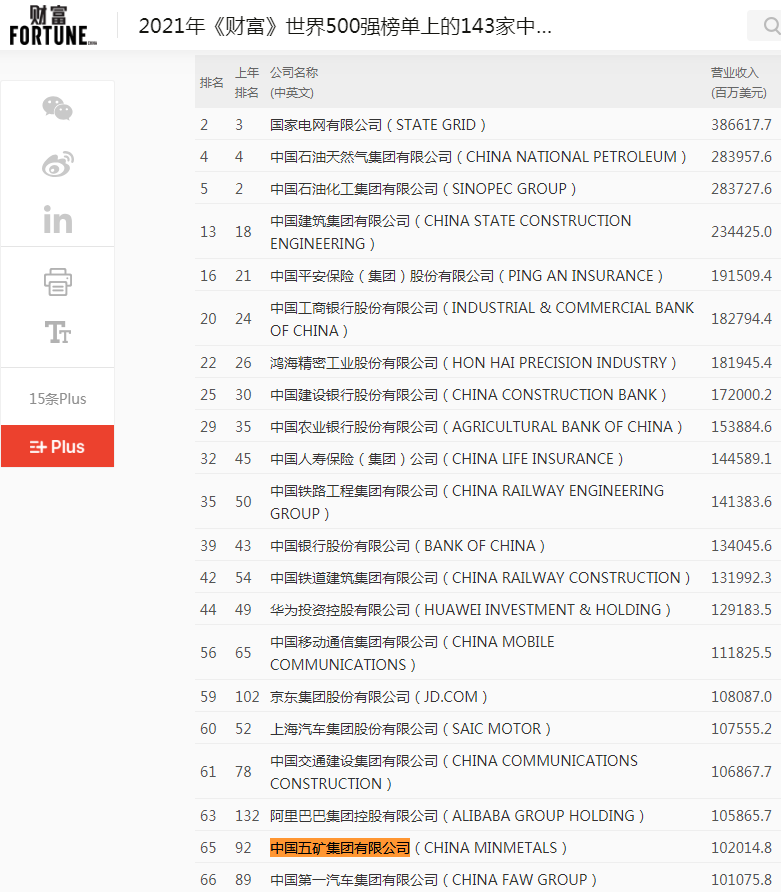Click the 15条Plus label

pyautogui.click(x=57, y=399)
